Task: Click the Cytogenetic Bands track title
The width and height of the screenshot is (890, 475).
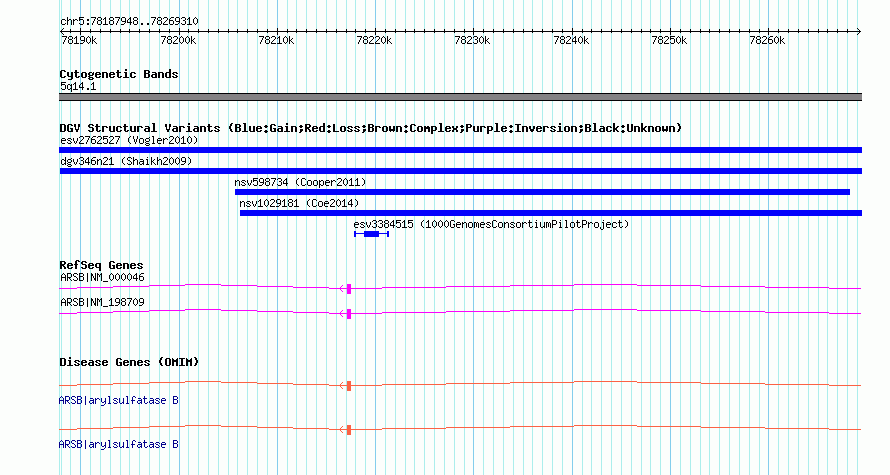Action: [x=119, y=74]
